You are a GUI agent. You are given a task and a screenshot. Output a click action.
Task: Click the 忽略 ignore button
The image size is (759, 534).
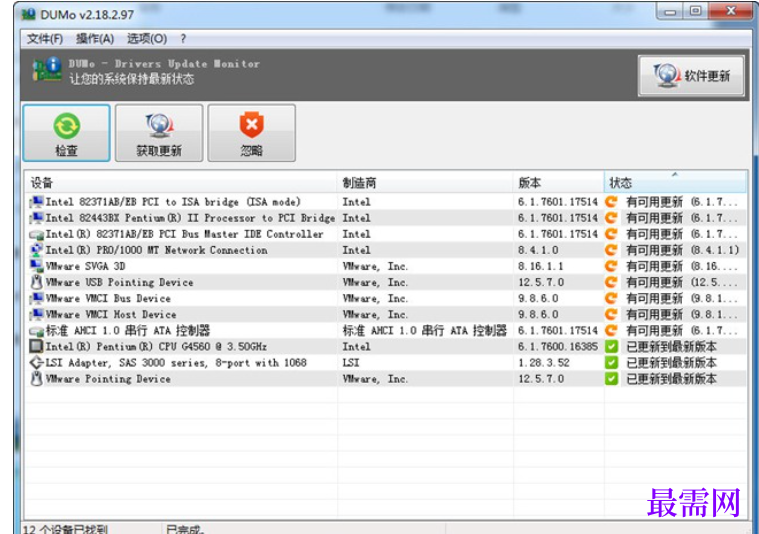pyautogui.click(x=251, y=133)
